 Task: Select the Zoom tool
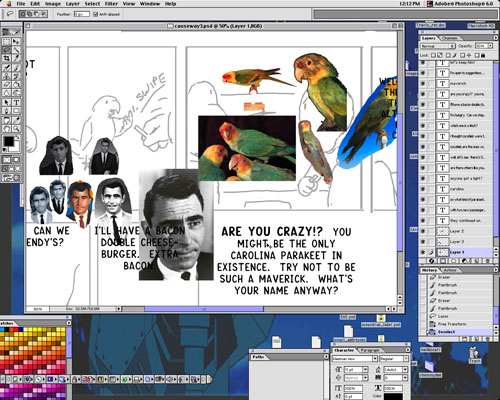coord(16,129)
